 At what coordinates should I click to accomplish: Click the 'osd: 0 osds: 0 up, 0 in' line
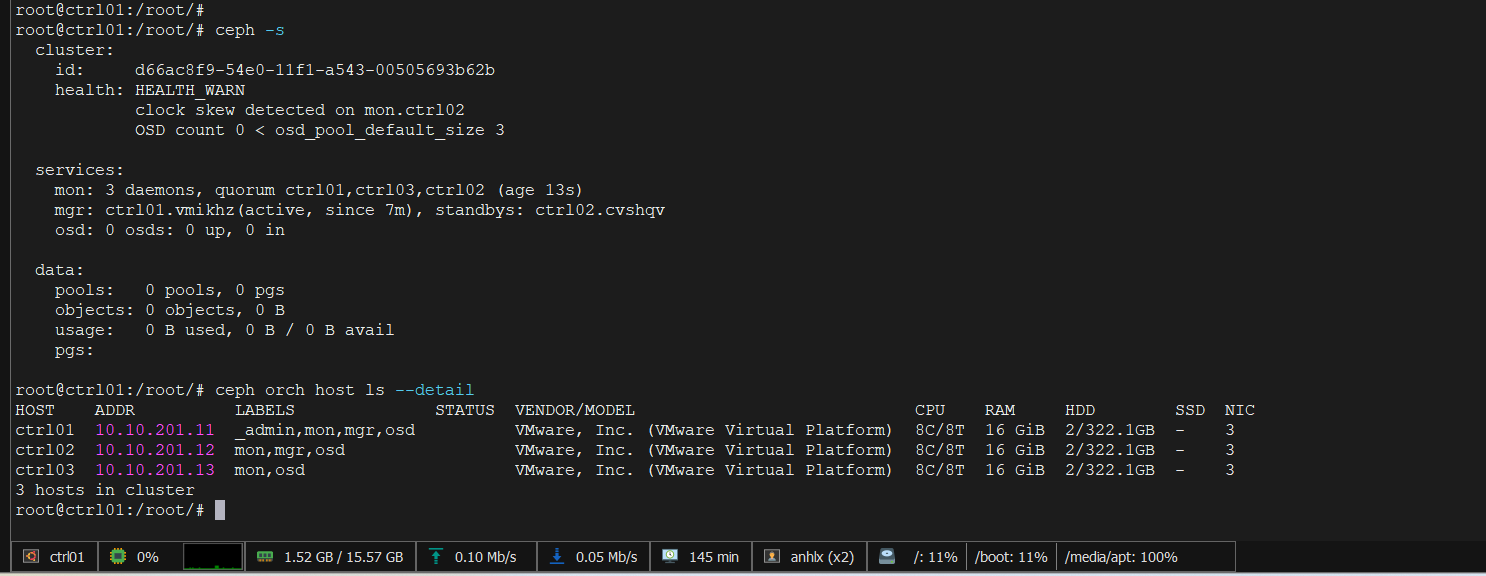[170, 230]
